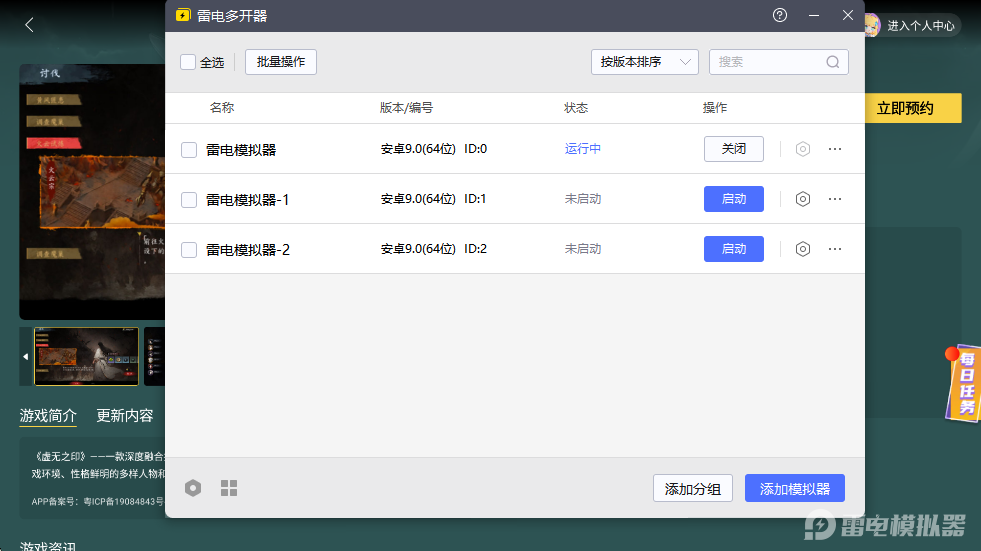The width and height of the screenshot is (981, 551).
Task: Minimize the 雷电多开器 window
Action: pos(814,15)
